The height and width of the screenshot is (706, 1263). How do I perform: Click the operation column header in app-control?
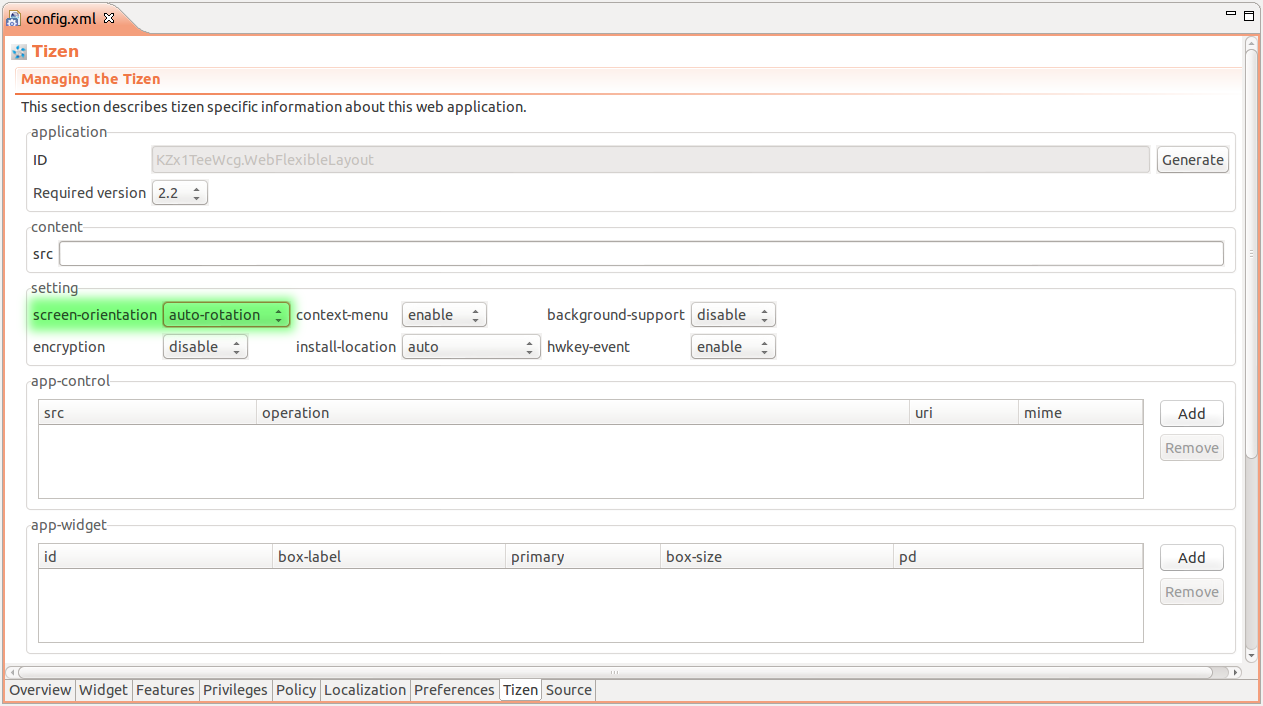click(582, 413)
